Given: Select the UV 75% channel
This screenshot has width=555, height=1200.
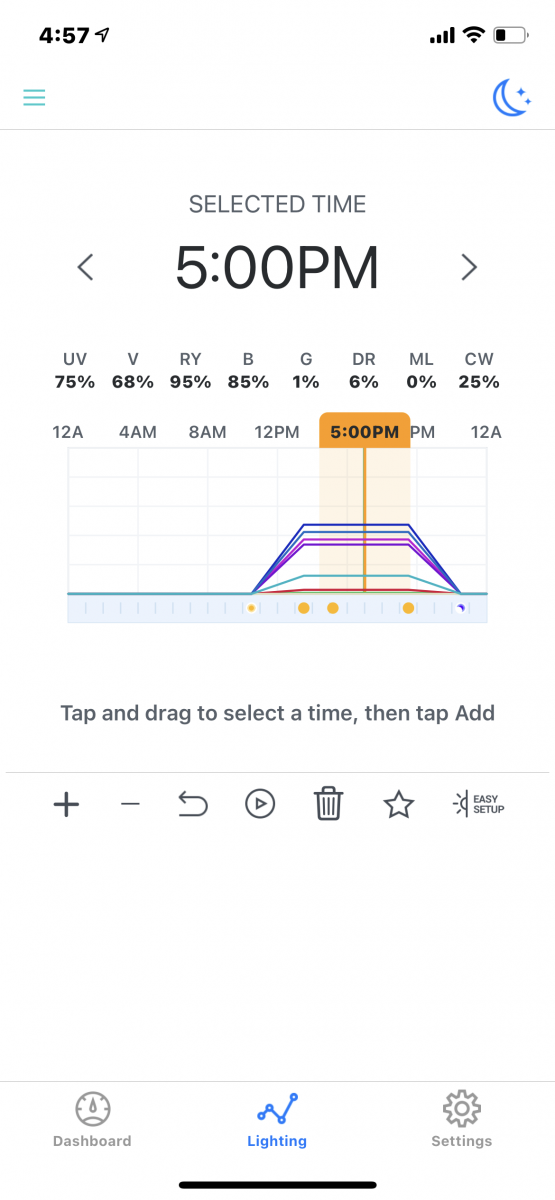Looking at the screenshot, I should 75,371.
